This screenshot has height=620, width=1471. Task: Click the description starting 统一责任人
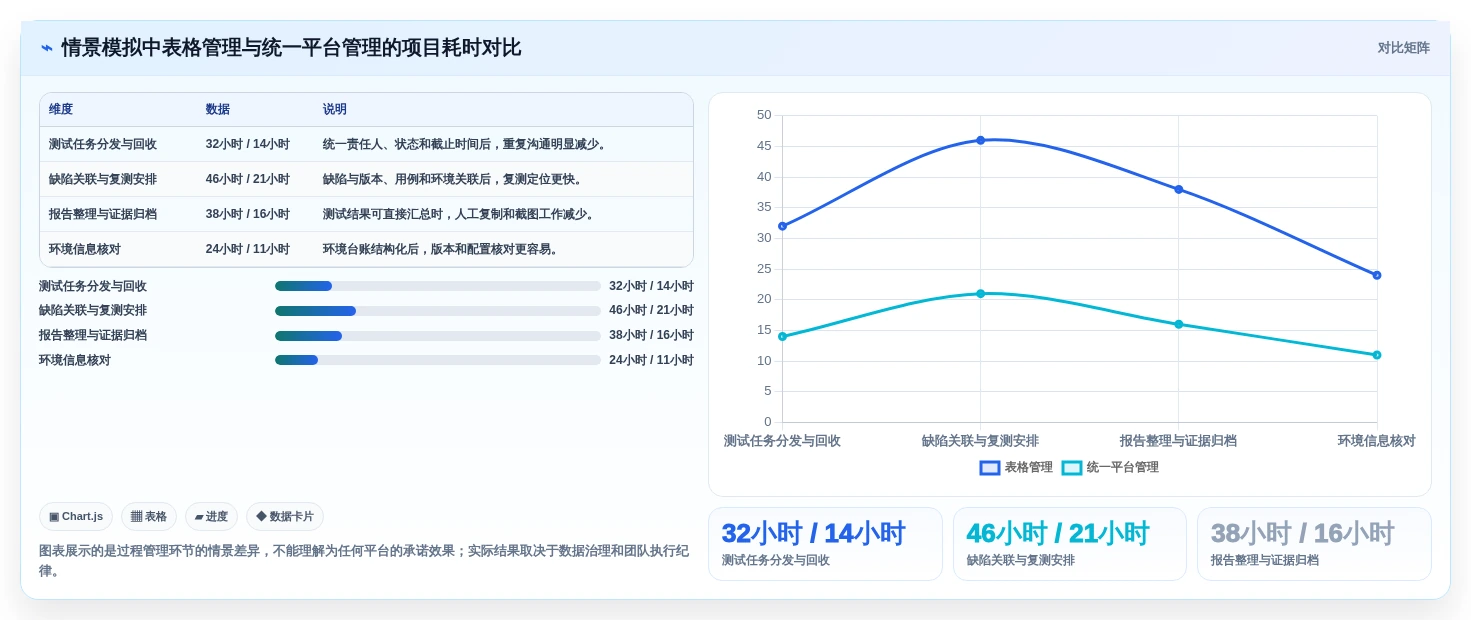click(x=466, y=144)
